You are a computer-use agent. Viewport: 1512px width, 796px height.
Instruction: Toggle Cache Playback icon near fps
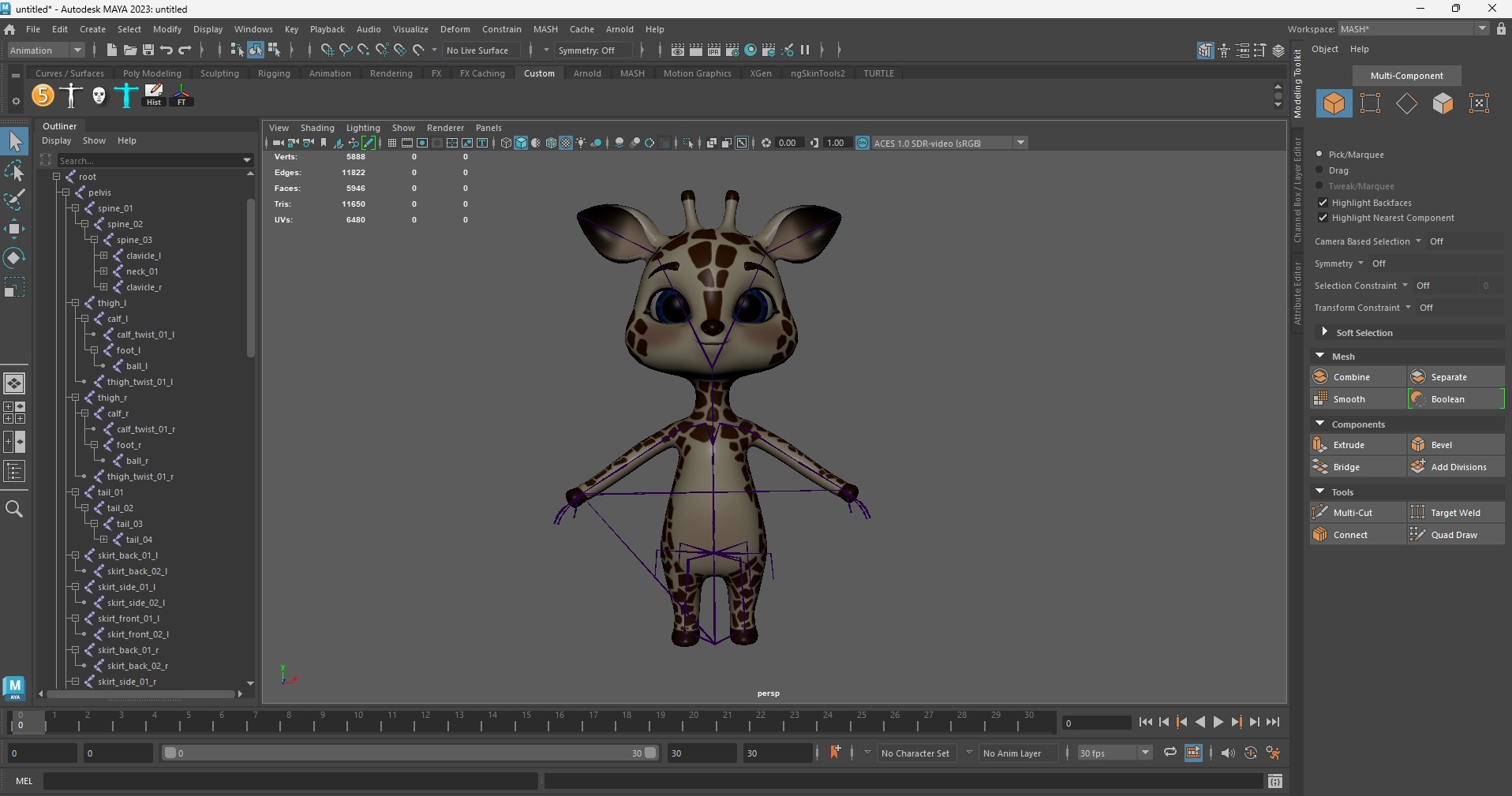click(1193, 753)
